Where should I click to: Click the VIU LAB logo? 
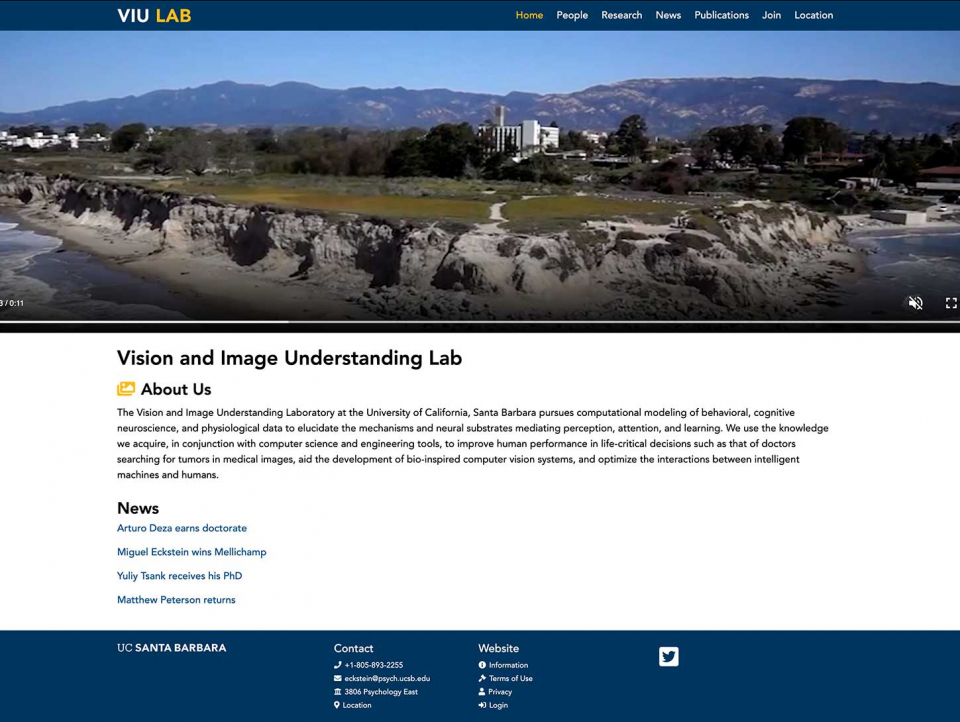tap(154, 15)
